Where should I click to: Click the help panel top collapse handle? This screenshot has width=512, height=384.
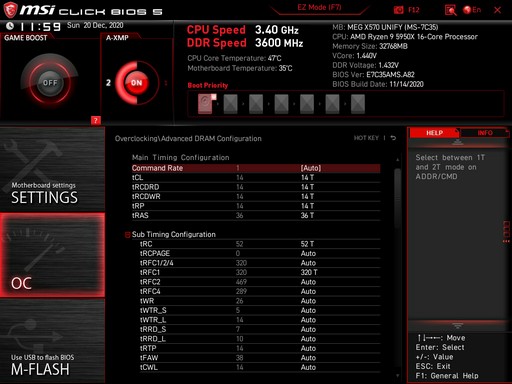pos(457,143)
